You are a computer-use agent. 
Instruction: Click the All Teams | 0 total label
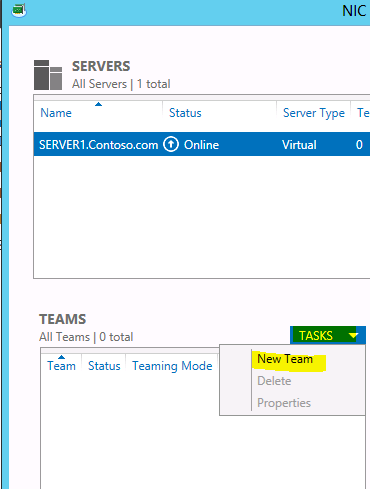click(x=86, y=337)
